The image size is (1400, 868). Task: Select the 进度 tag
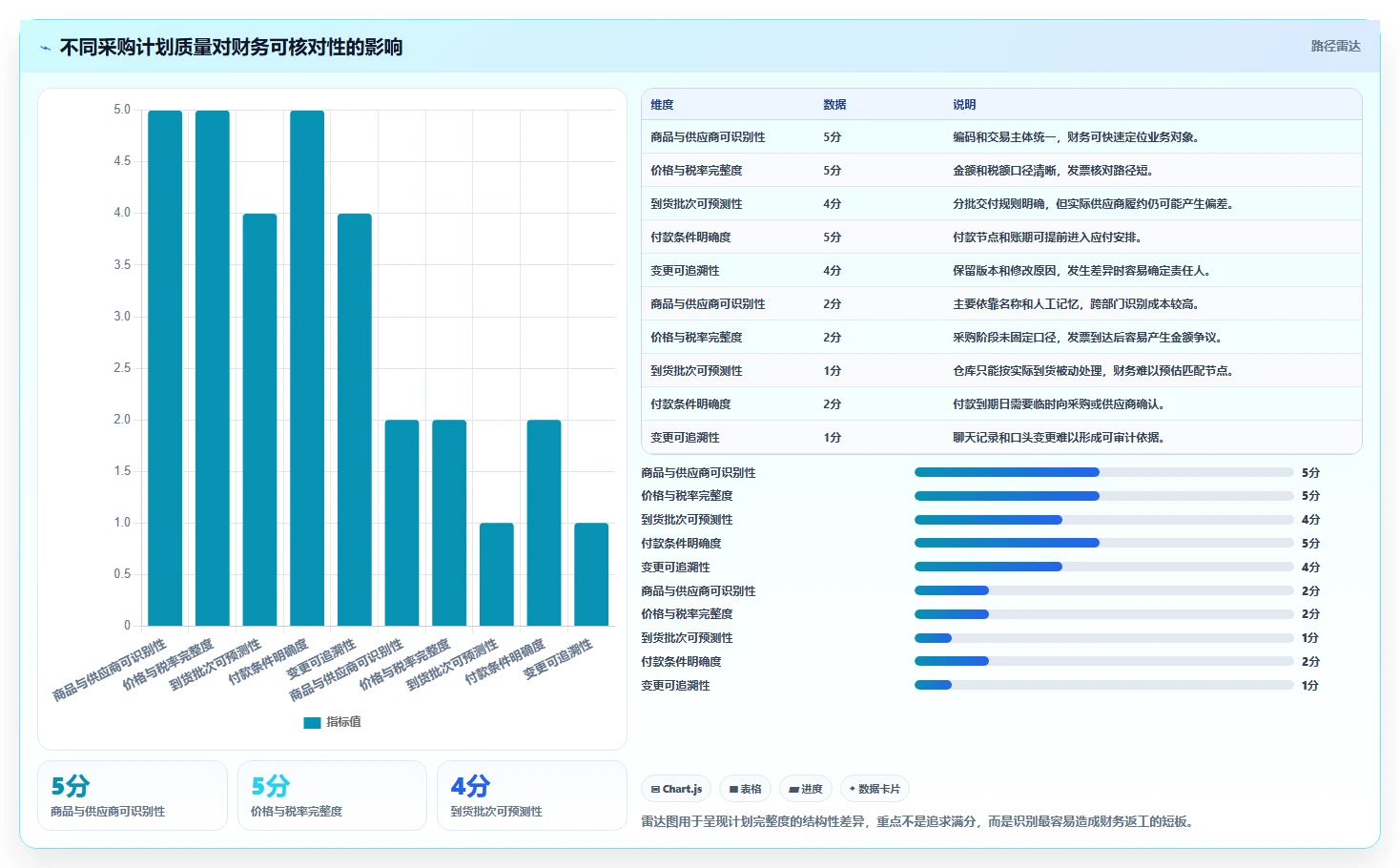806,789
